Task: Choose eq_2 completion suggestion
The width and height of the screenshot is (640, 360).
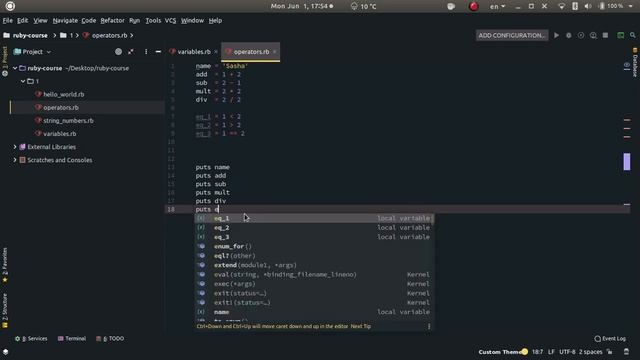Action: click(x=313, y=228)
